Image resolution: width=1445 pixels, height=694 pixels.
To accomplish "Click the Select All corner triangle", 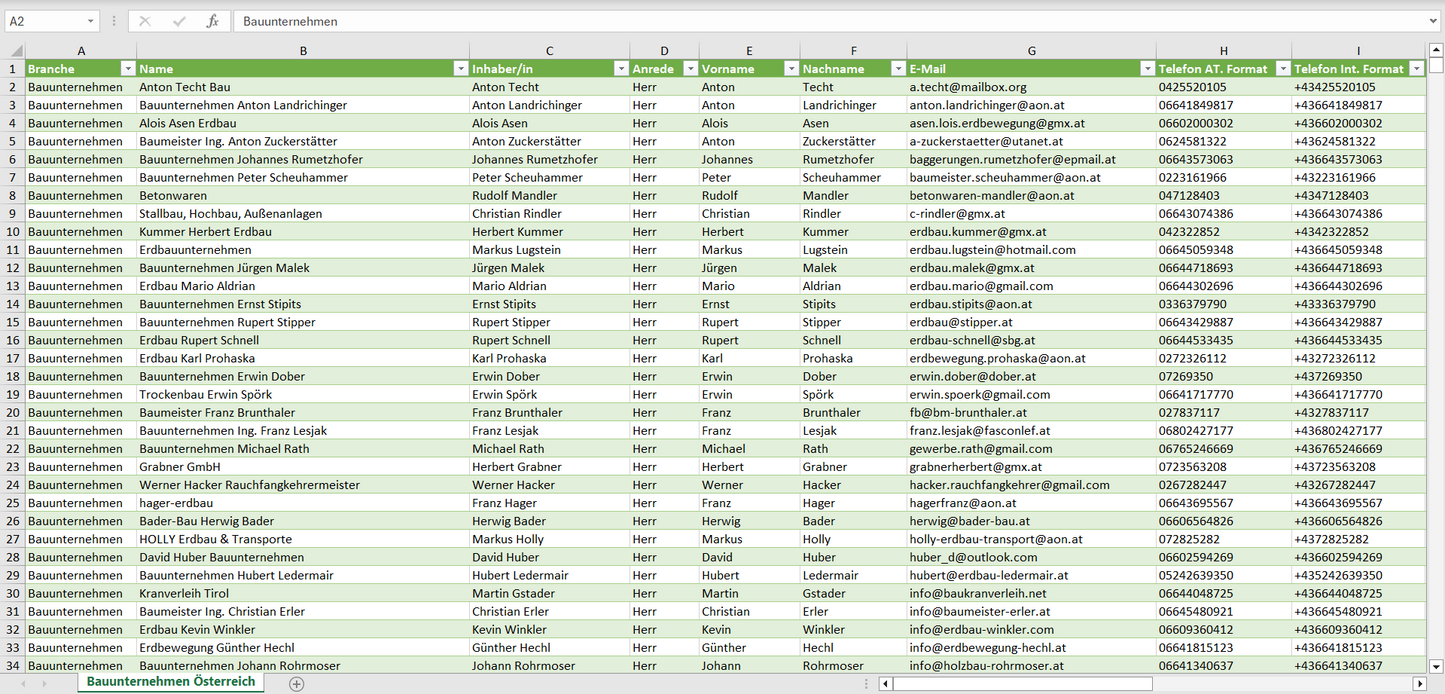I will coord(13,51).
